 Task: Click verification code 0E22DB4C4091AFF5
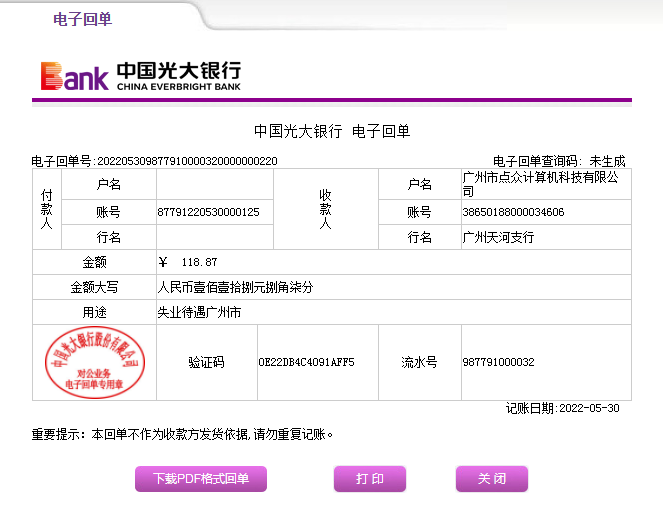[307, 362]
